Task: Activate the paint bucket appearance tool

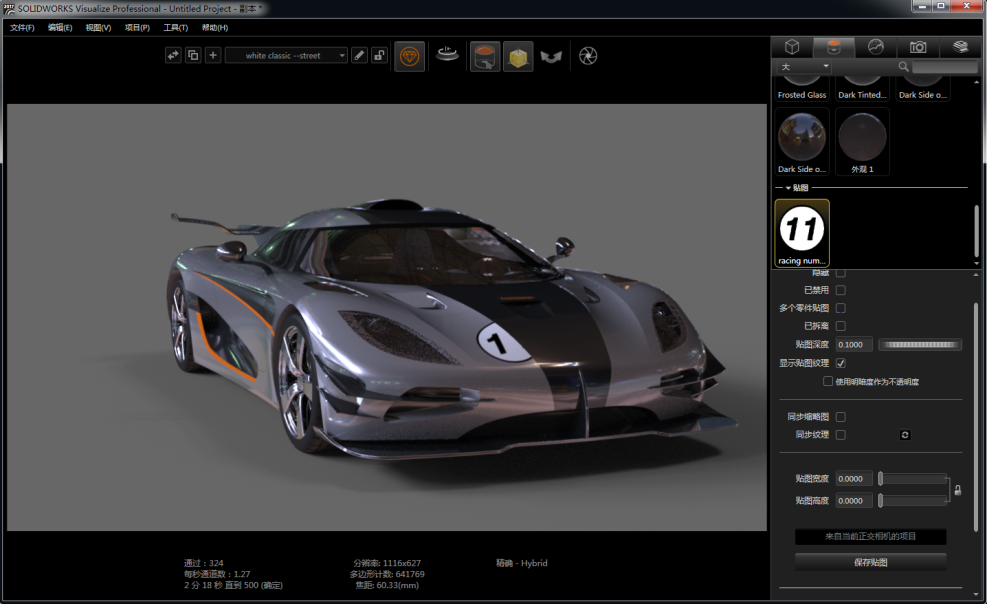Action: click(x=484, y=55)
